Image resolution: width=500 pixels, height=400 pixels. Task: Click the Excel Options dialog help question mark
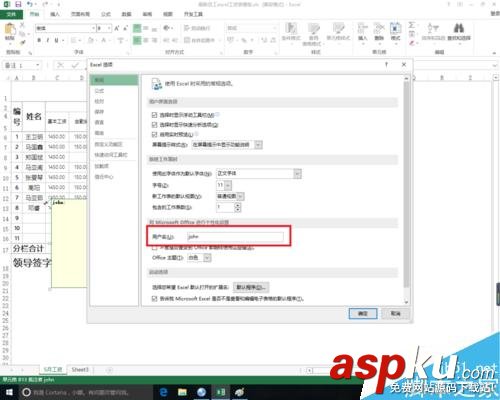click(x=387, y=64)
